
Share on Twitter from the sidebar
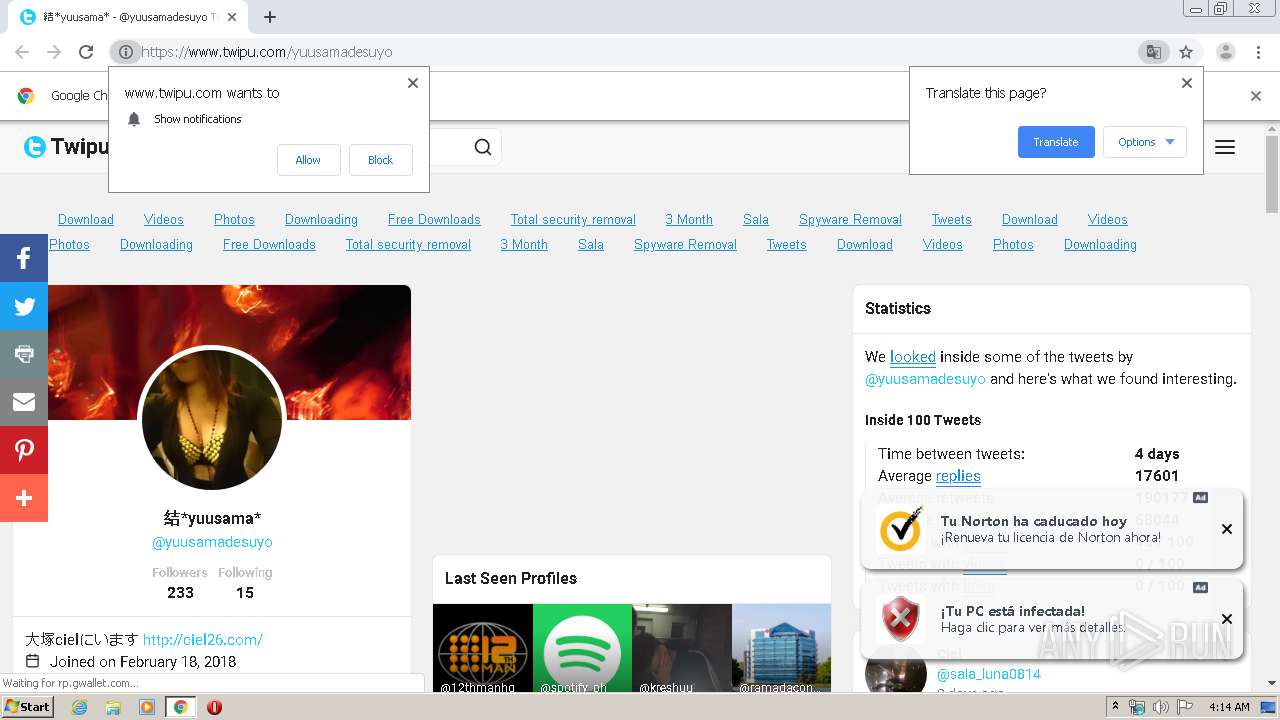24,307
